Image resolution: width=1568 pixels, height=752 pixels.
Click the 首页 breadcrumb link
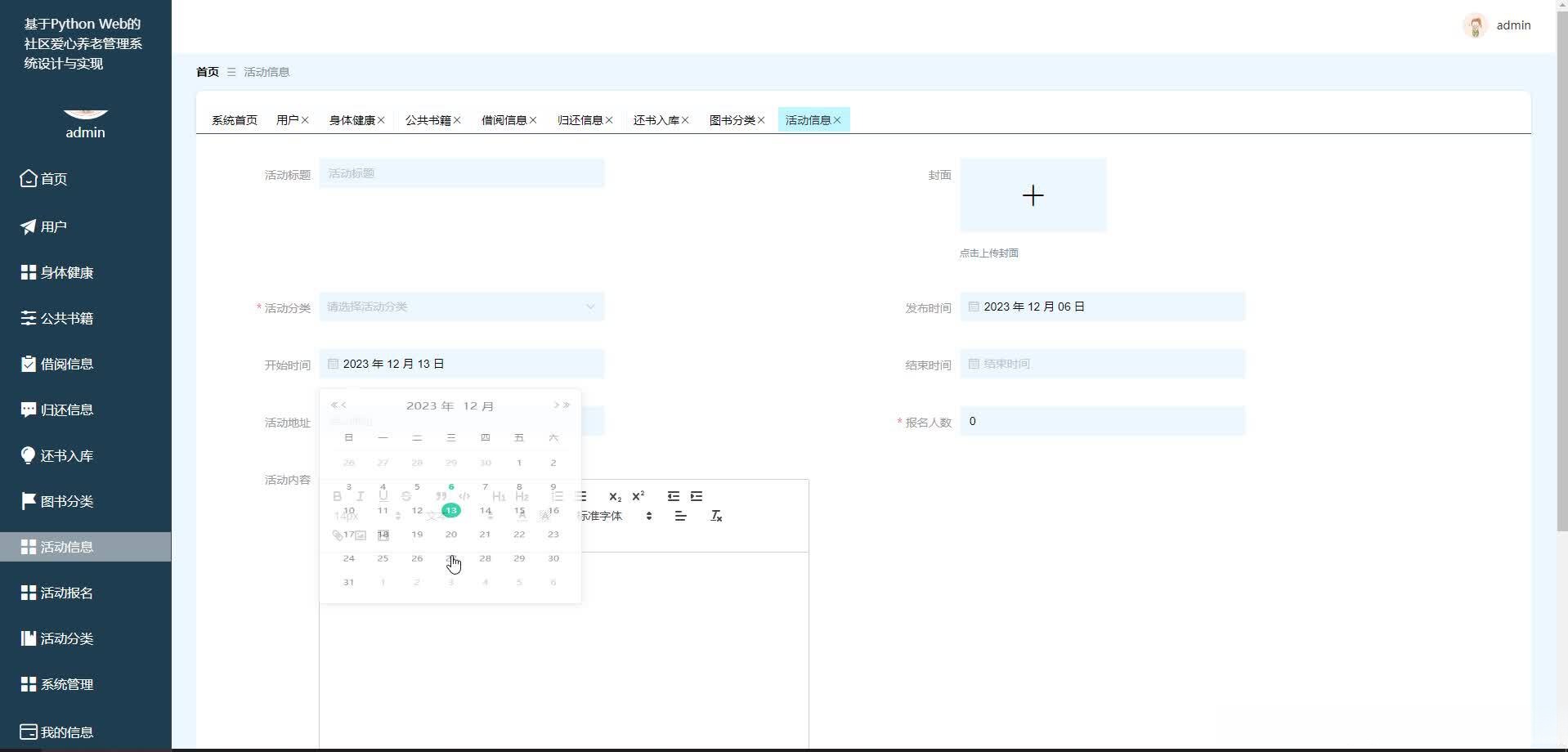click(207, 72)
